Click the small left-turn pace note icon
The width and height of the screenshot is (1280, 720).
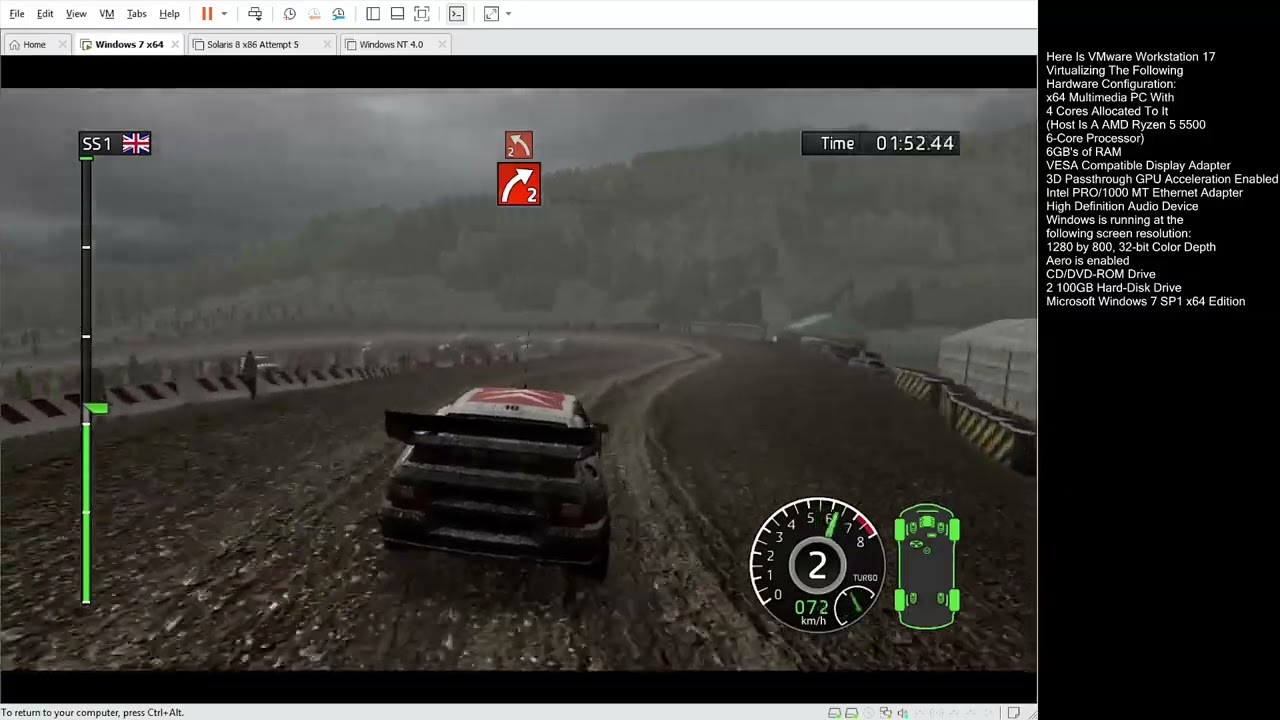[518, 146]
